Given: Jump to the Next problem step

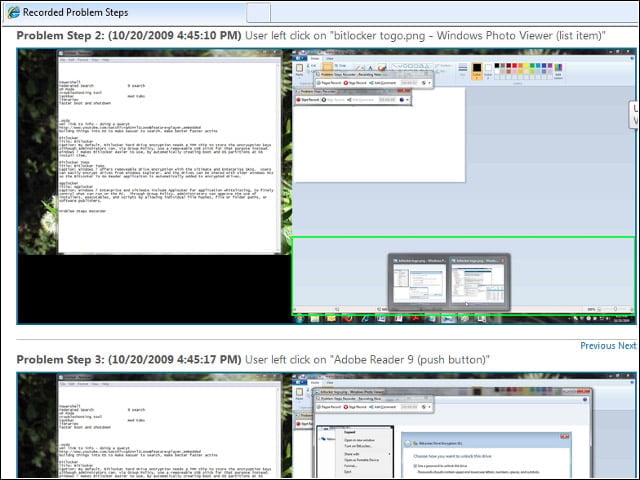Looking at the screenshot, I should click(x=627, y=346).
